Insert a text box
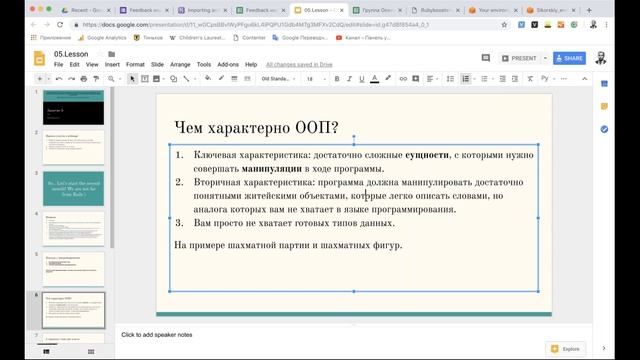Image resolution: width=640 pixels, height=360 pixels. click(x=144, y=79)
